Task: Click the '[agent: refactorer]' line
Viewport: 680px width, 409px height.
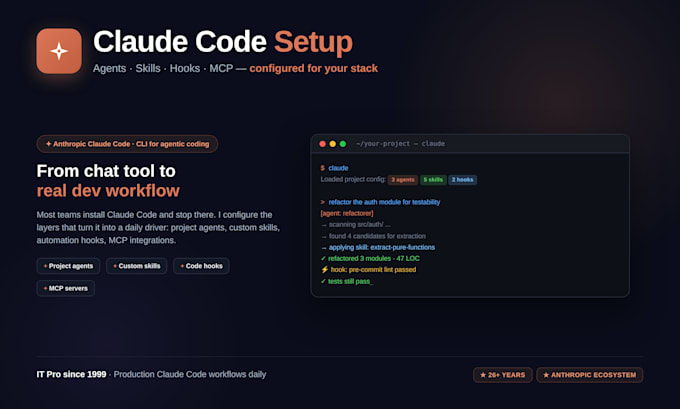Action: pyautogui.click(x=347, y=213)
